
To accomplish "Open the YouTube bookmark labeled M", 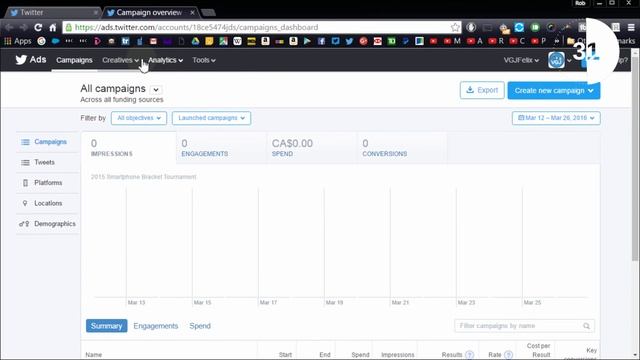I will coord(452,41).
